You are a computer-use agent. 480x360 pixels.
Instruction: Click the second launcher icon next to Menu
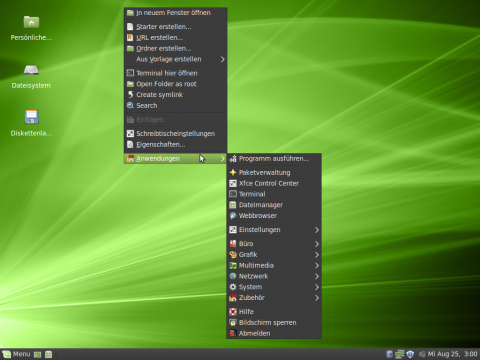pos(49,354)
